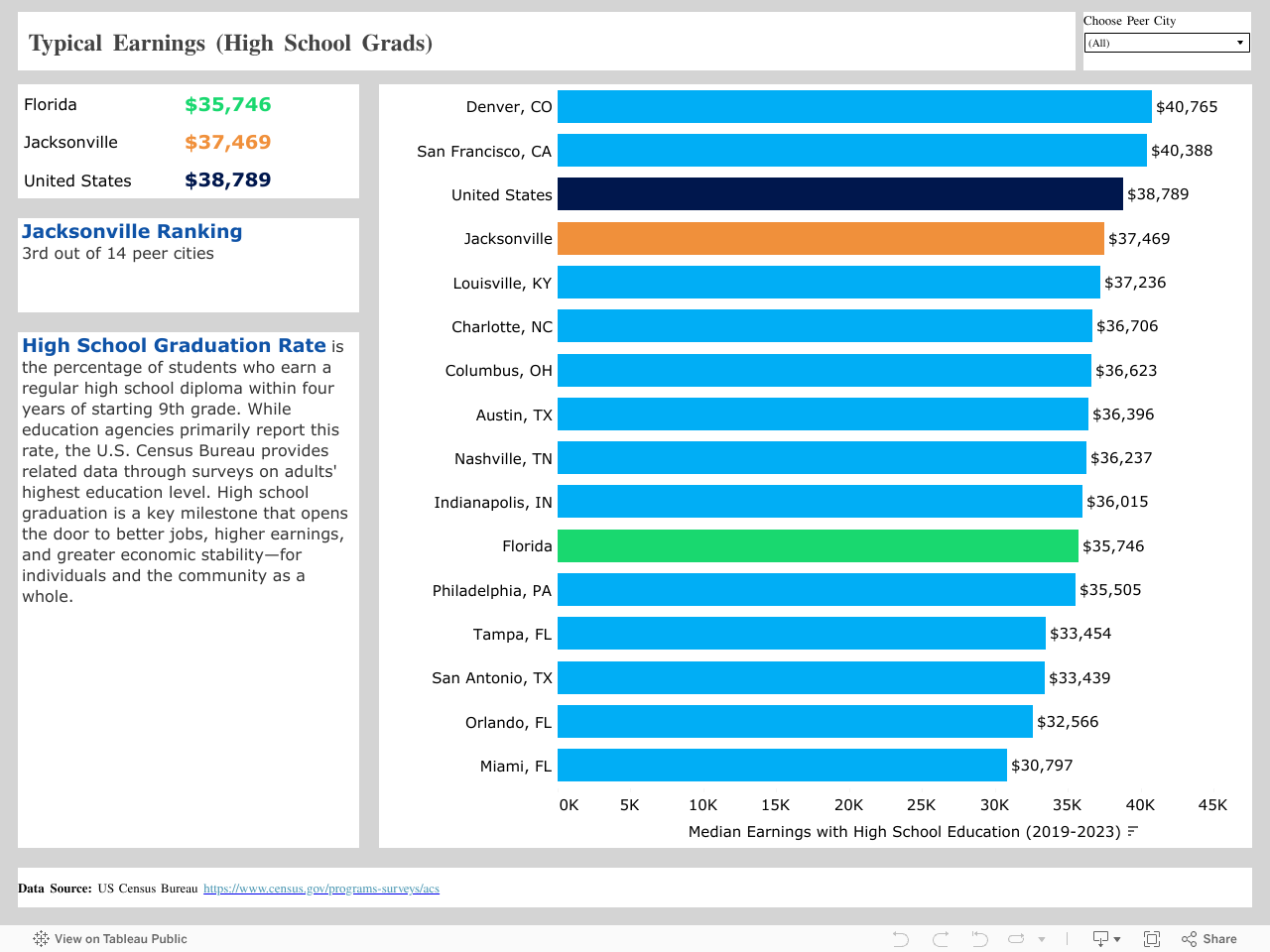Click the Typical Earnings title header
Viewport: 1270px width, 952px height.
coord(229,43)
